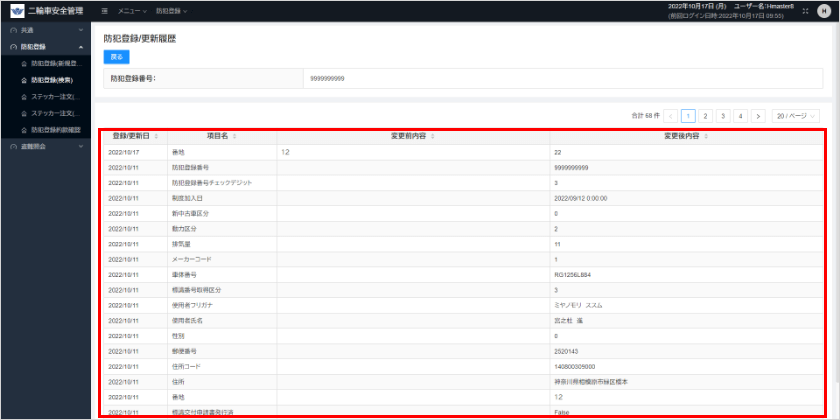Click the 合計 68 件 total count text
This screenshot has height=420, width=840.
click(x=646, y=116)
